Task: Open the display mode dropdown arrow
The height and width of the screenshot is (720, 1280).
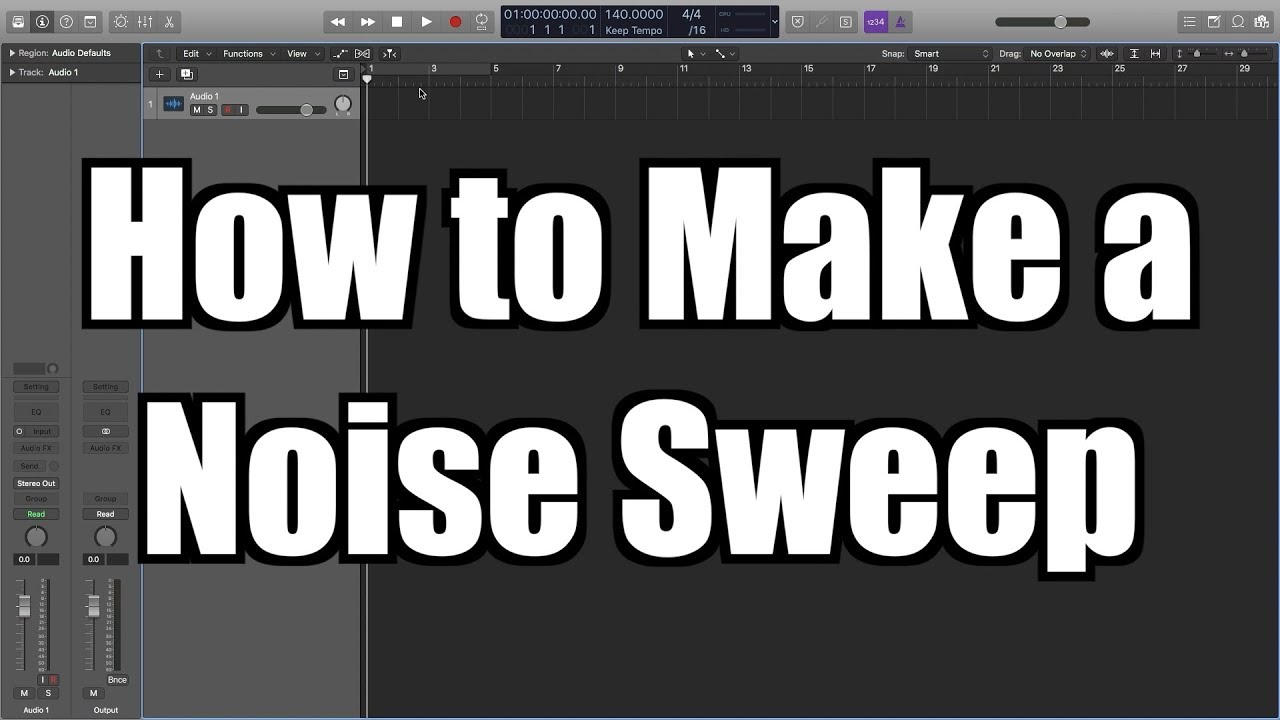Action: [x=773, y=21]
